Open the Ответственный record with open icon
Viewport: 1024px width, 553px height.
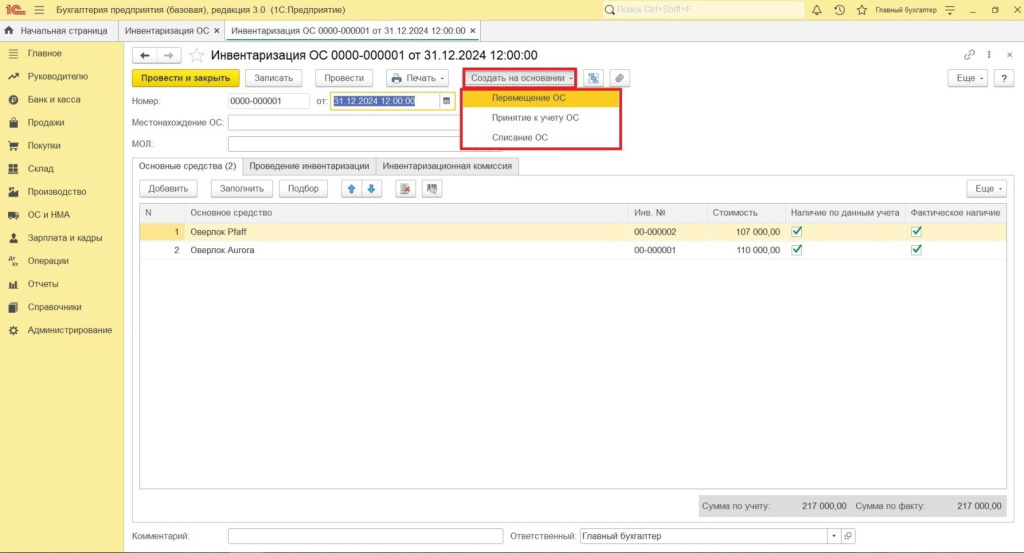click(x=848, y=536)
